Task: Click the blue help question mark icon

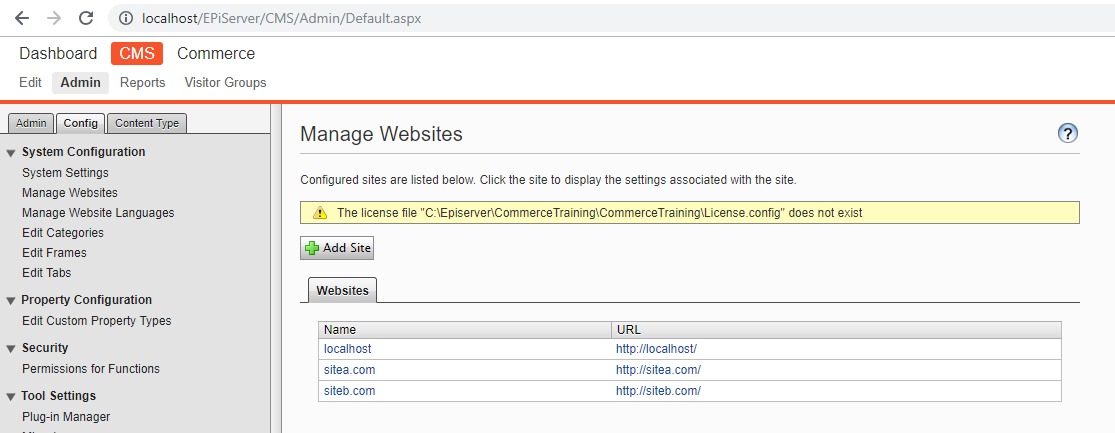Action: pyautogui.click(x=1067, y=134)
